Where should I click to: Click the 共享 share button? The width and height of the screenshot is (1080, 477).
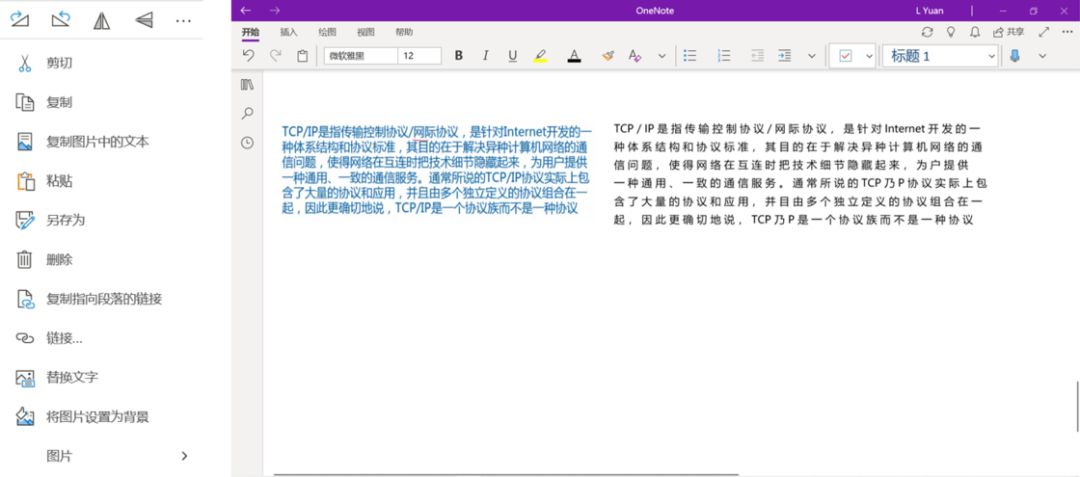1009,32
